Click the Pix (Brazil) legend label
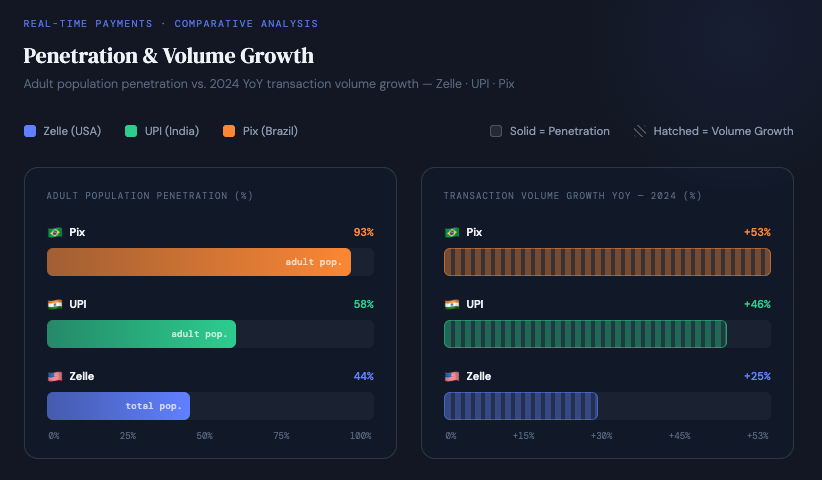The height and width of the screenshot is (480, 822). coord(271,131)
